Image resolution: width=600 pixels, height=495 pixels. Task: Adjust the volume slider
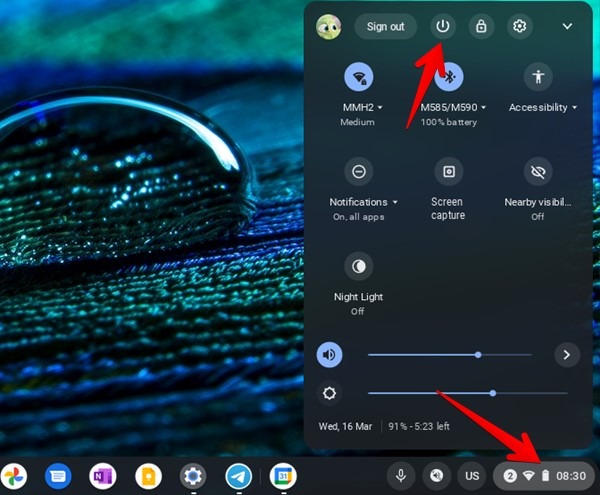click(450, 355)
